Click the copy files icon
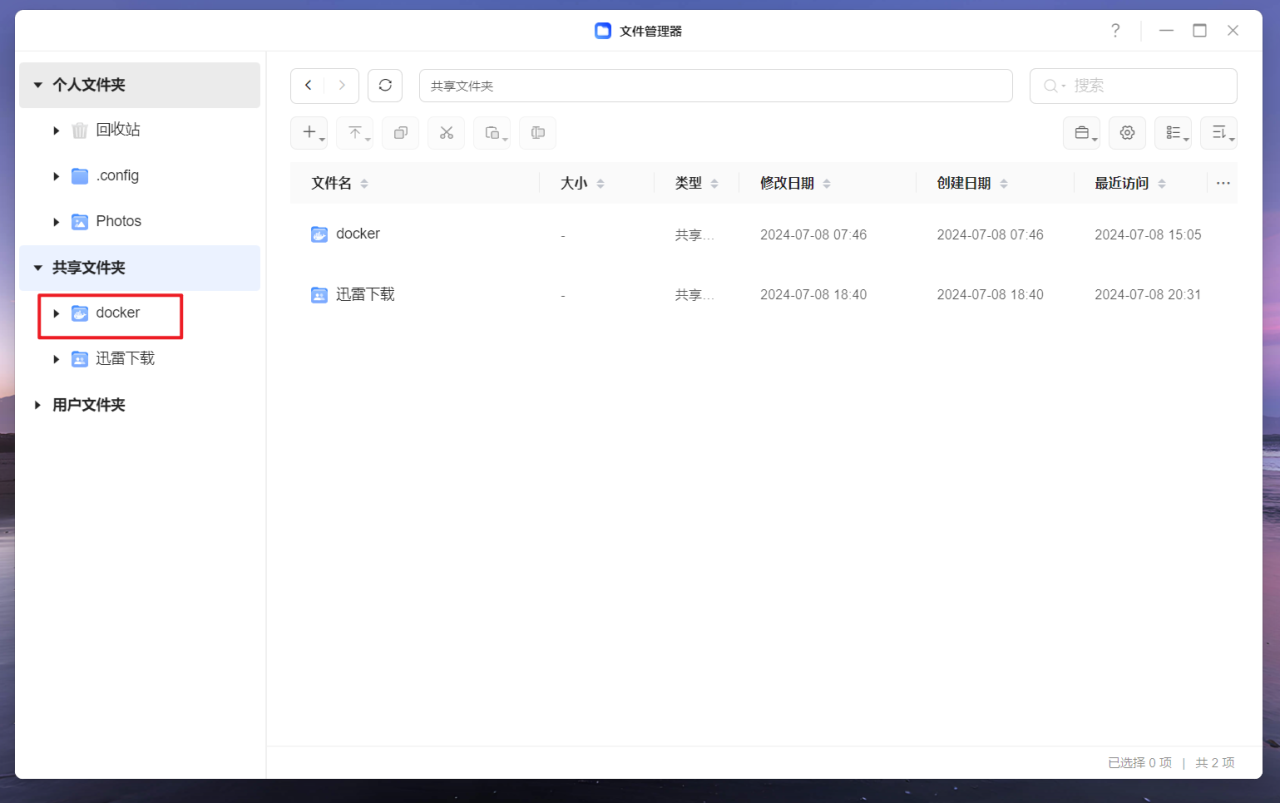Screen dimensions: 1280x803 click(400, 132)
